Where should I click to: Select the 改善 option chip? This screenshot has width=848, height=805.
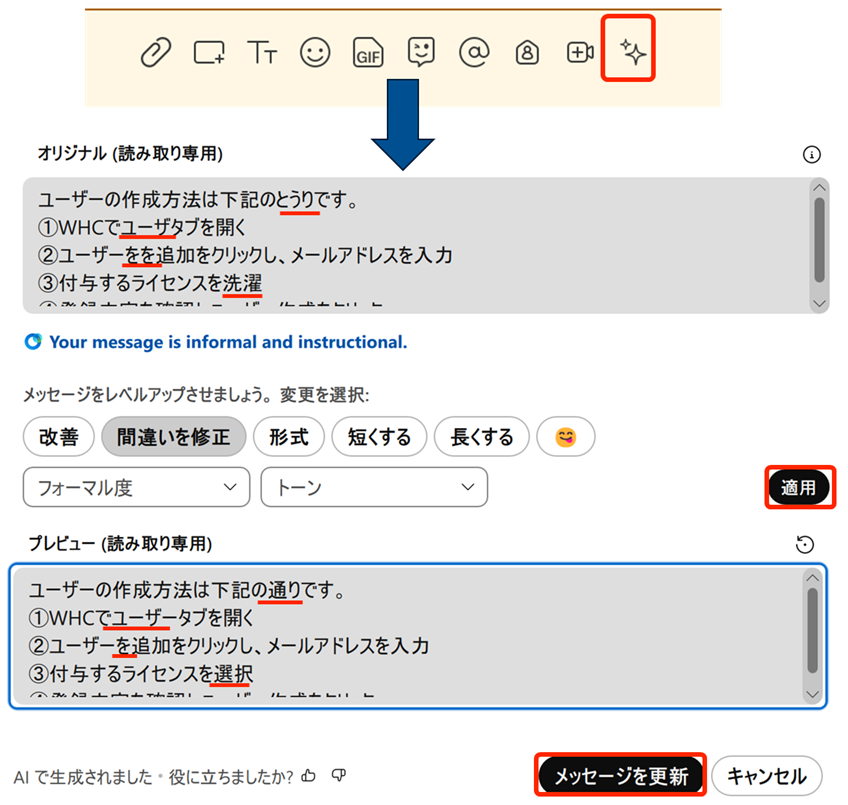tap(58, 437)
